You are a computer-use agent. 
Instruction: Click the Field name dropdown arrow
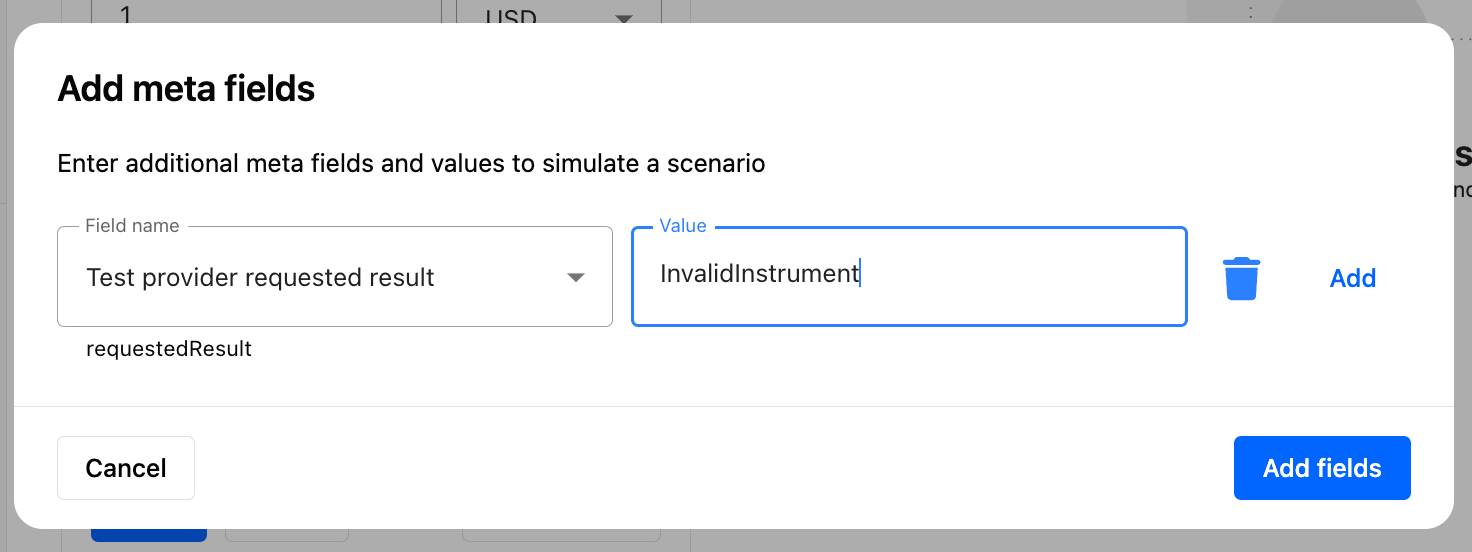click(576, 277)
